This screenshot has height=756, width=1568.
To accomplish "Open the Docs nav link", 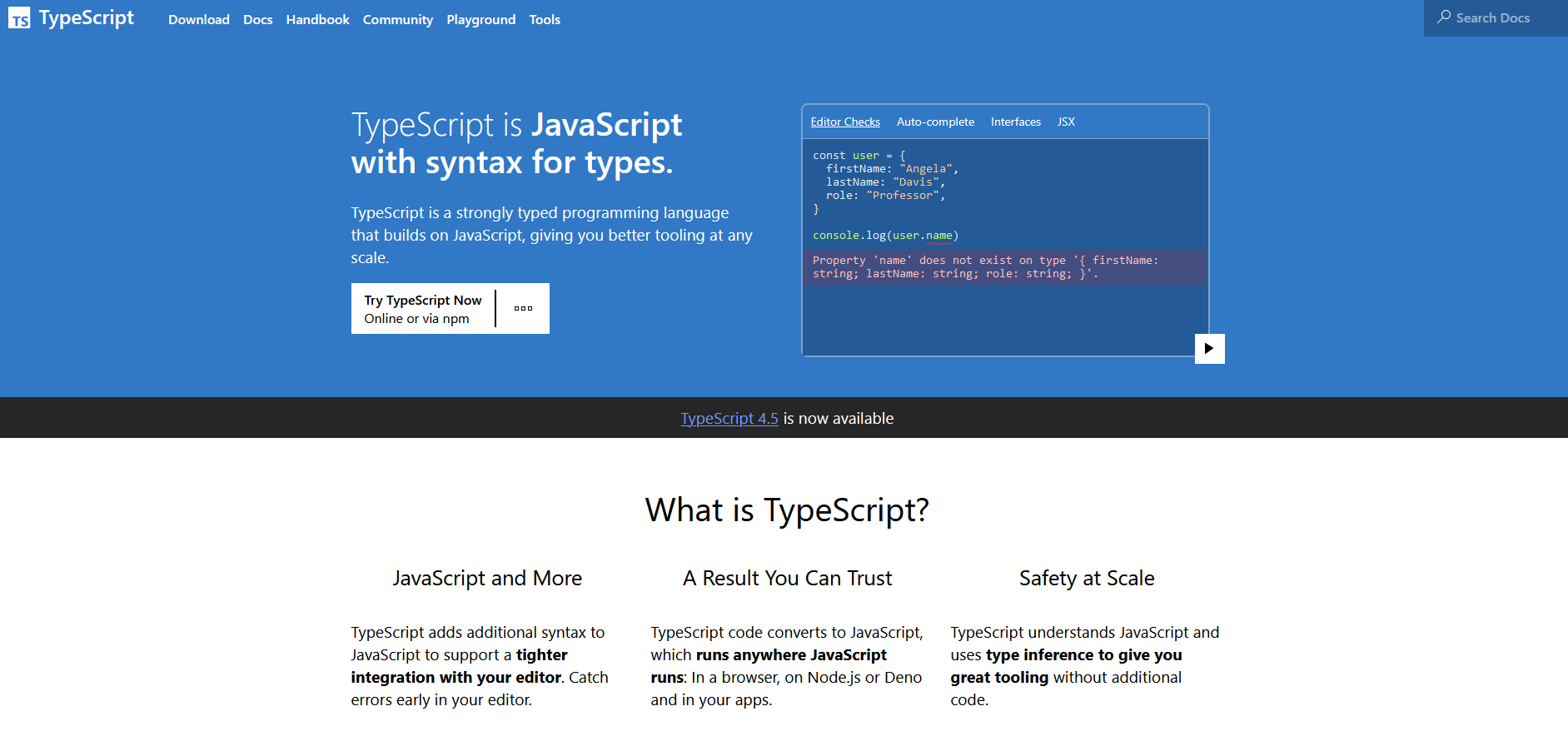I will 258,19.
